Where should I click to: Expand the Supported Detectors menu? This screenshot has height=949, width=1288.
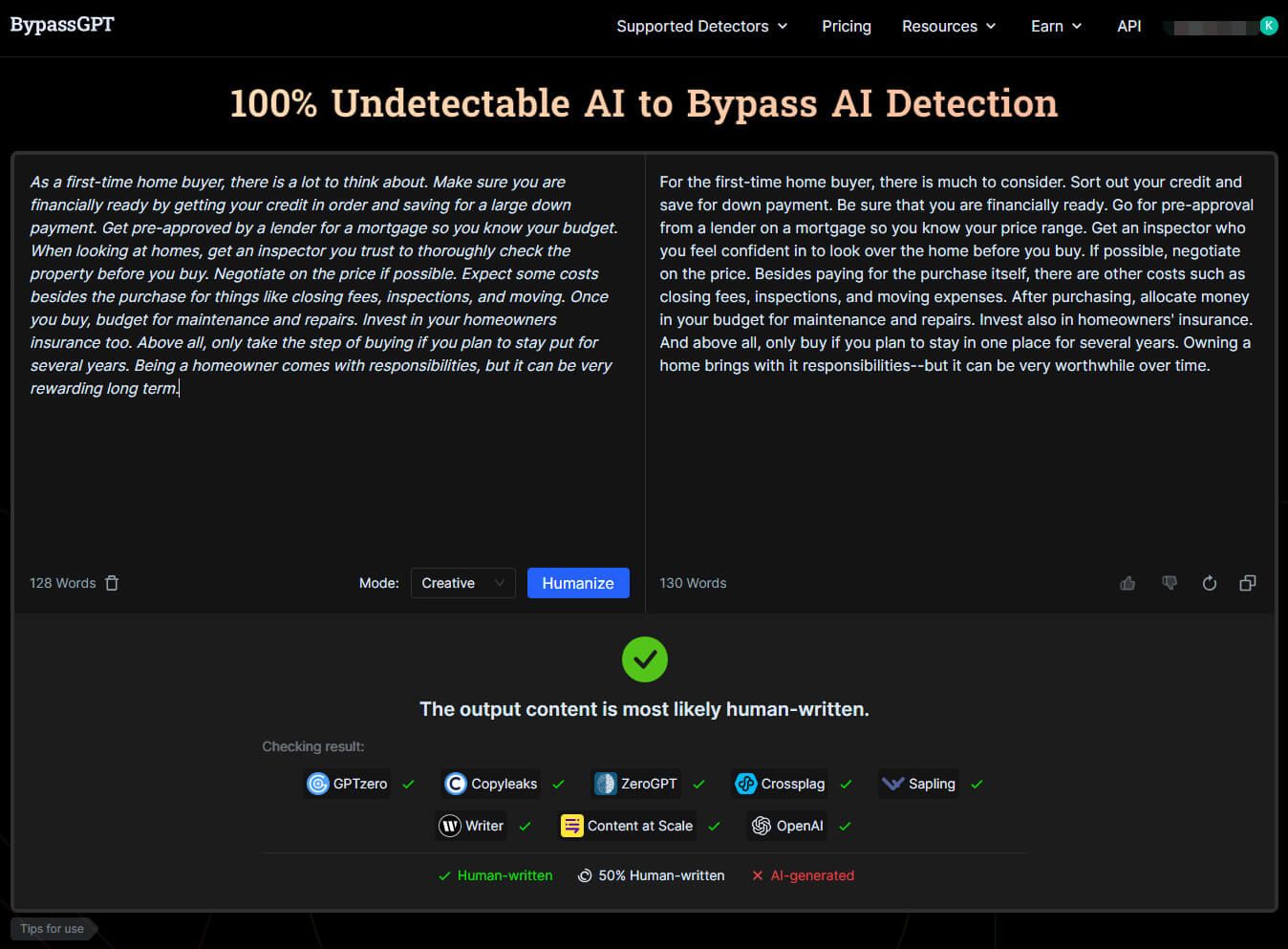(701, 26)
